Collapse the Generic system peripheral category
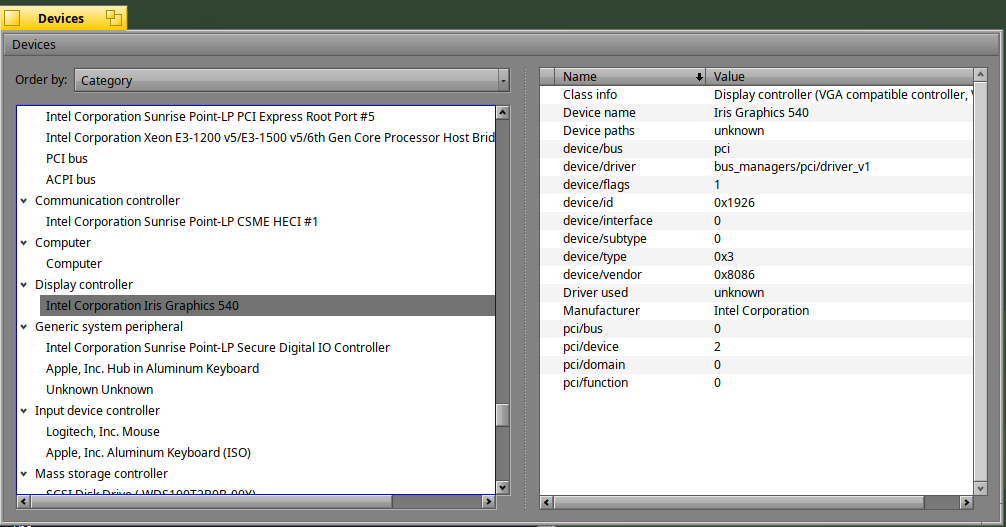 pos(24,327)
